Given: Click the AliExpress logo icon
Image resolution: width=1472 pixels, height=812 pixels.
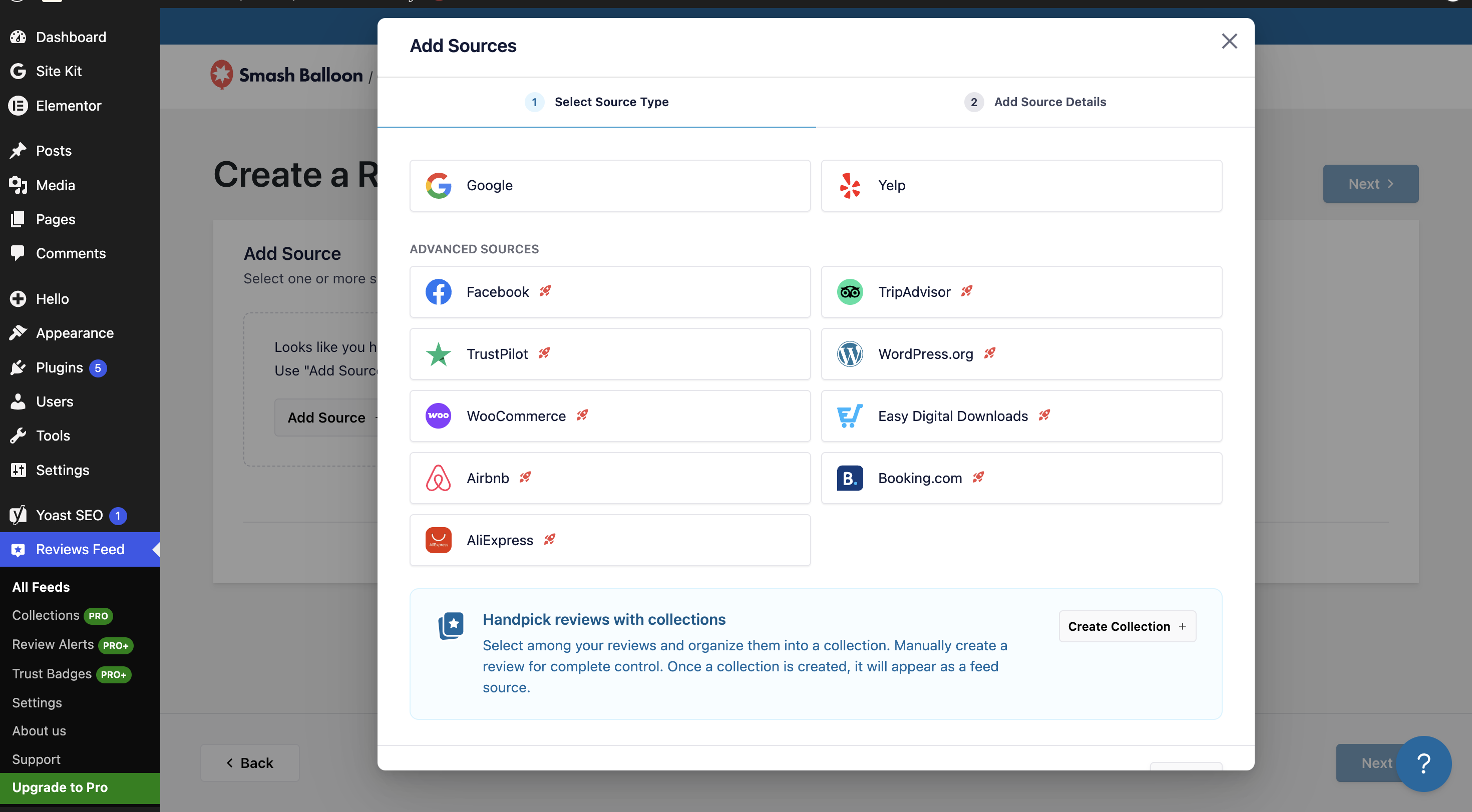Looking at the screenshot, I should pyautogui.click(x=438, y=540).
